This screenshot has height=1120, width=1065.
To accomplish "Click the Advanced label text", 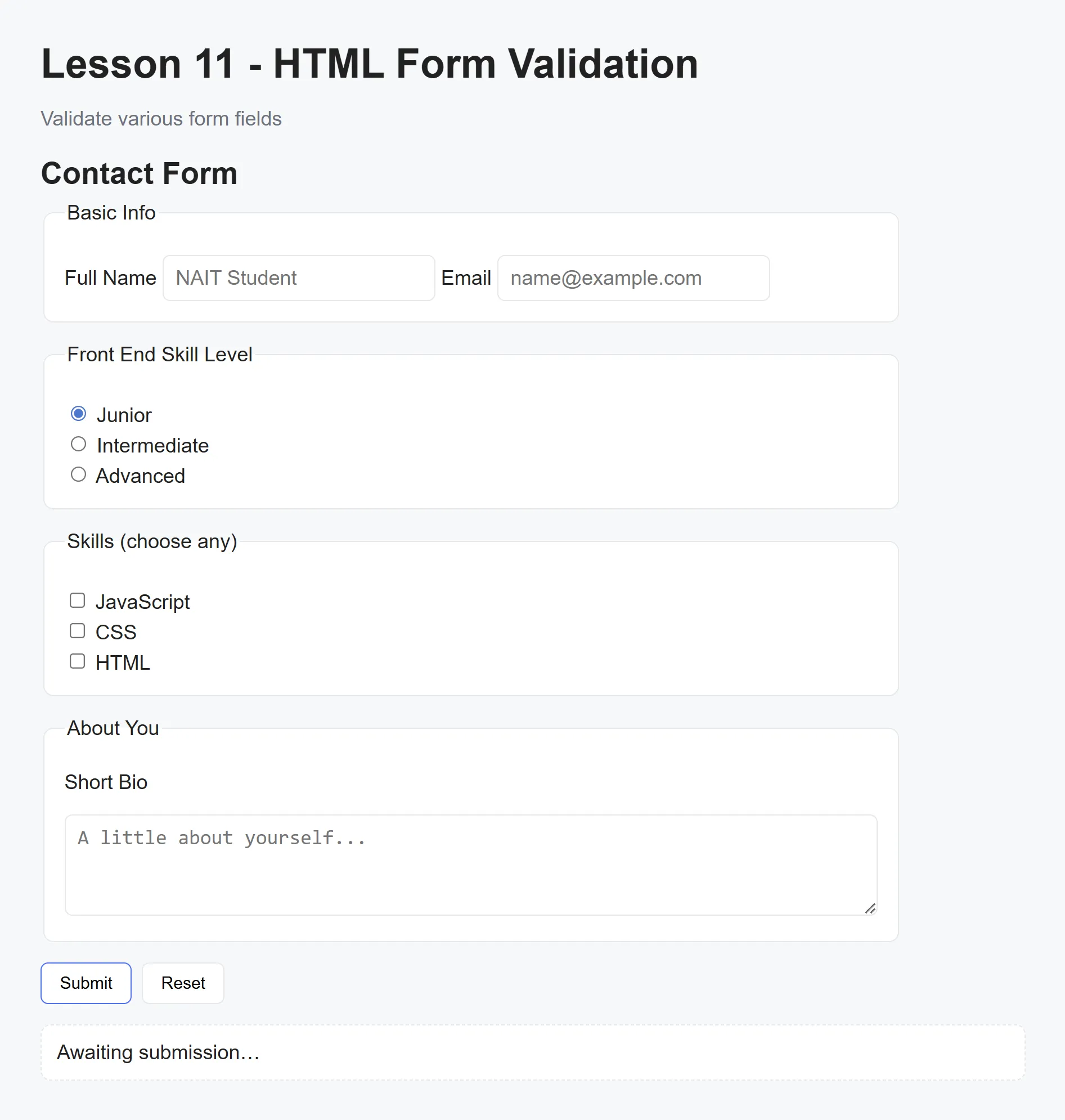I will (x=140, y=476).
